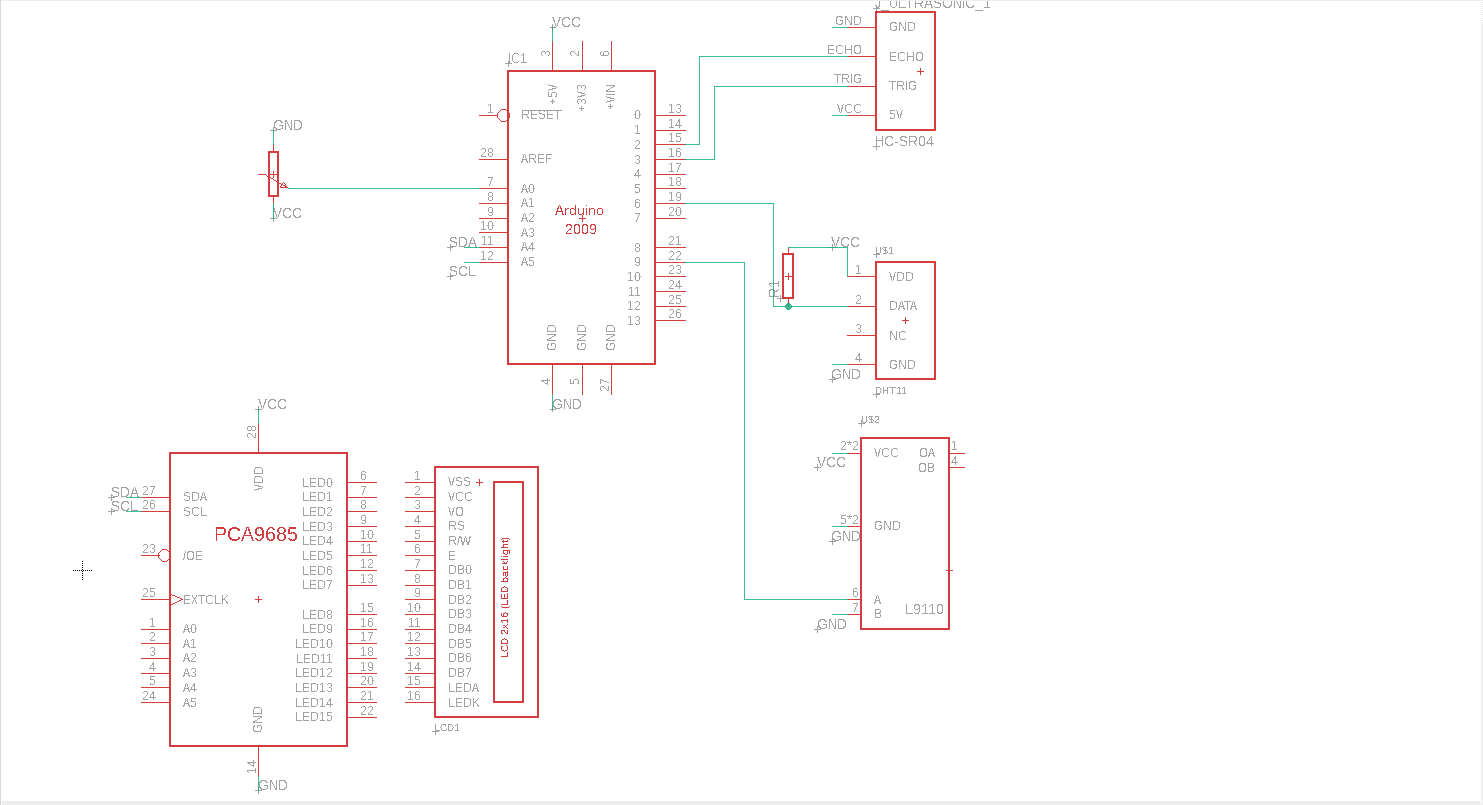
Task: Select the HC-SR04 value label
Action: (904, 142)
